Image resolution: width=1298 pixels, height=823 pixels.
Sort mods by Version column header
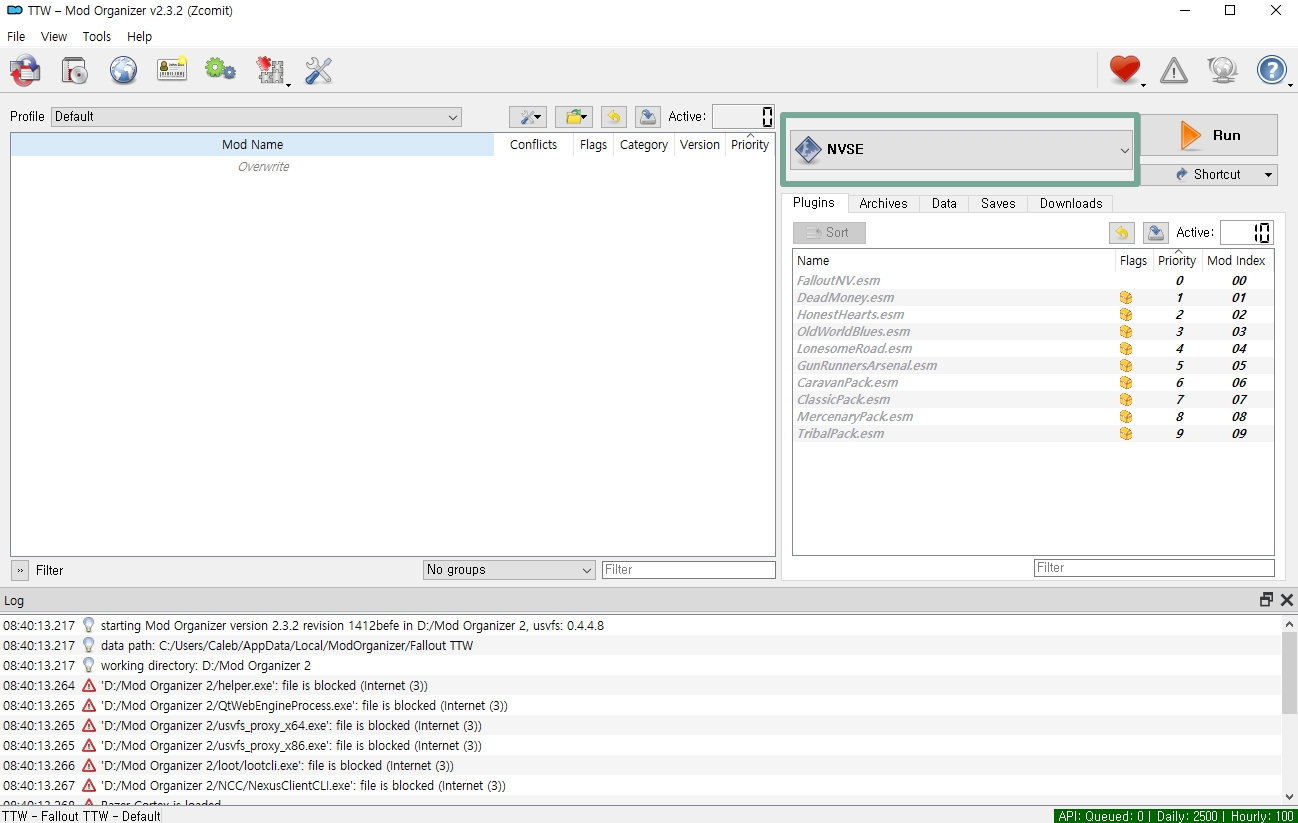click(x=700, y=145)
